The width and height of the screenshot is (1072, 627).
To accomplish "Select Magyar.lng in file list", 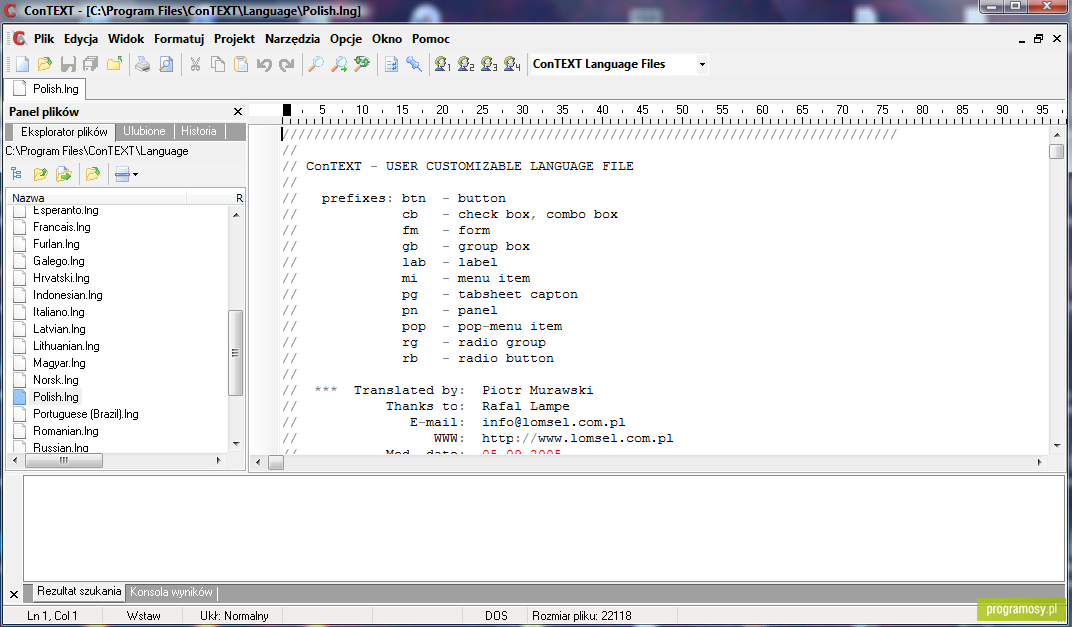I will click(x=59, y=364).
